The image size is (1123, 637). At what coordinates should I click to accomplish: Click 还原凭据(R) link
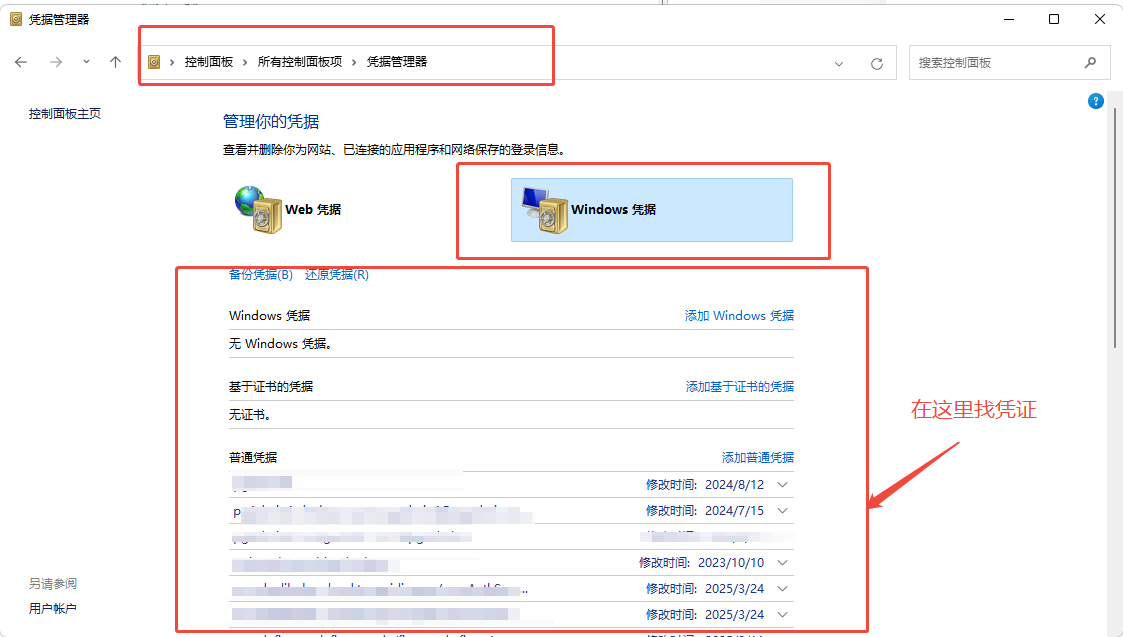pyautogui.click(x=337, y=274)
